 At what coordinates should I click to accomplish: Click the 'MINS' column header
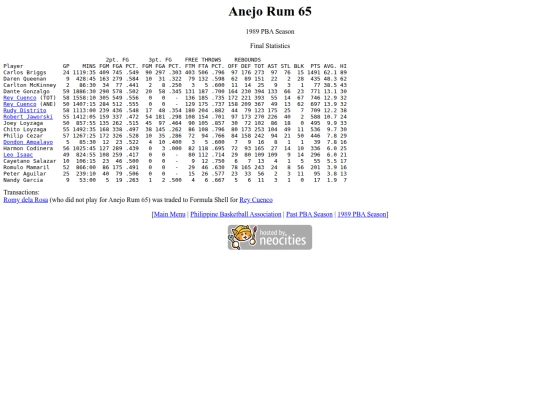[x=89, y=66]
